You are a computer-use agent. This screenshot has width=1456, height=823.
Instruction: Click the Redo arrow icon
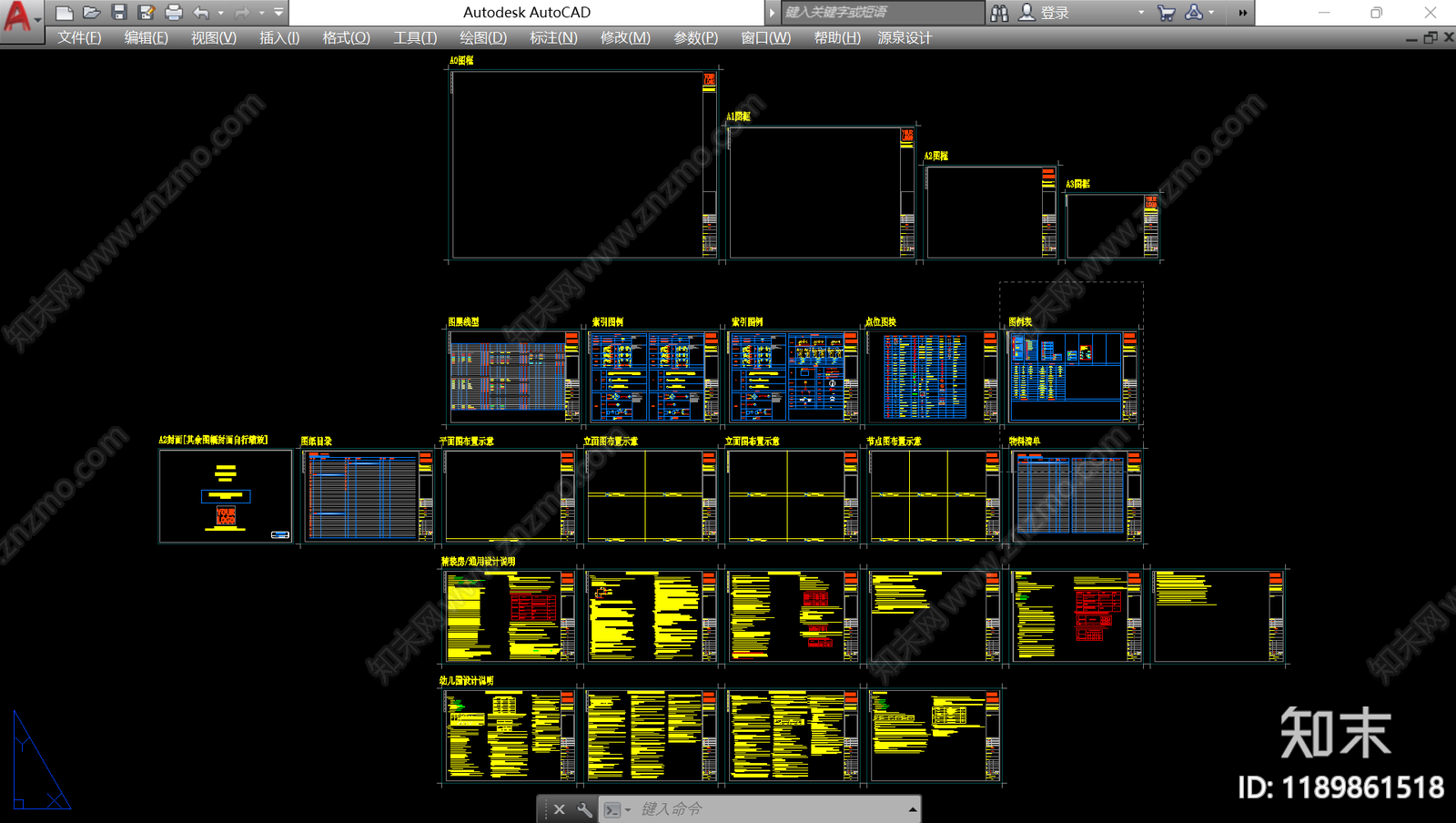(x=241, y=13)
